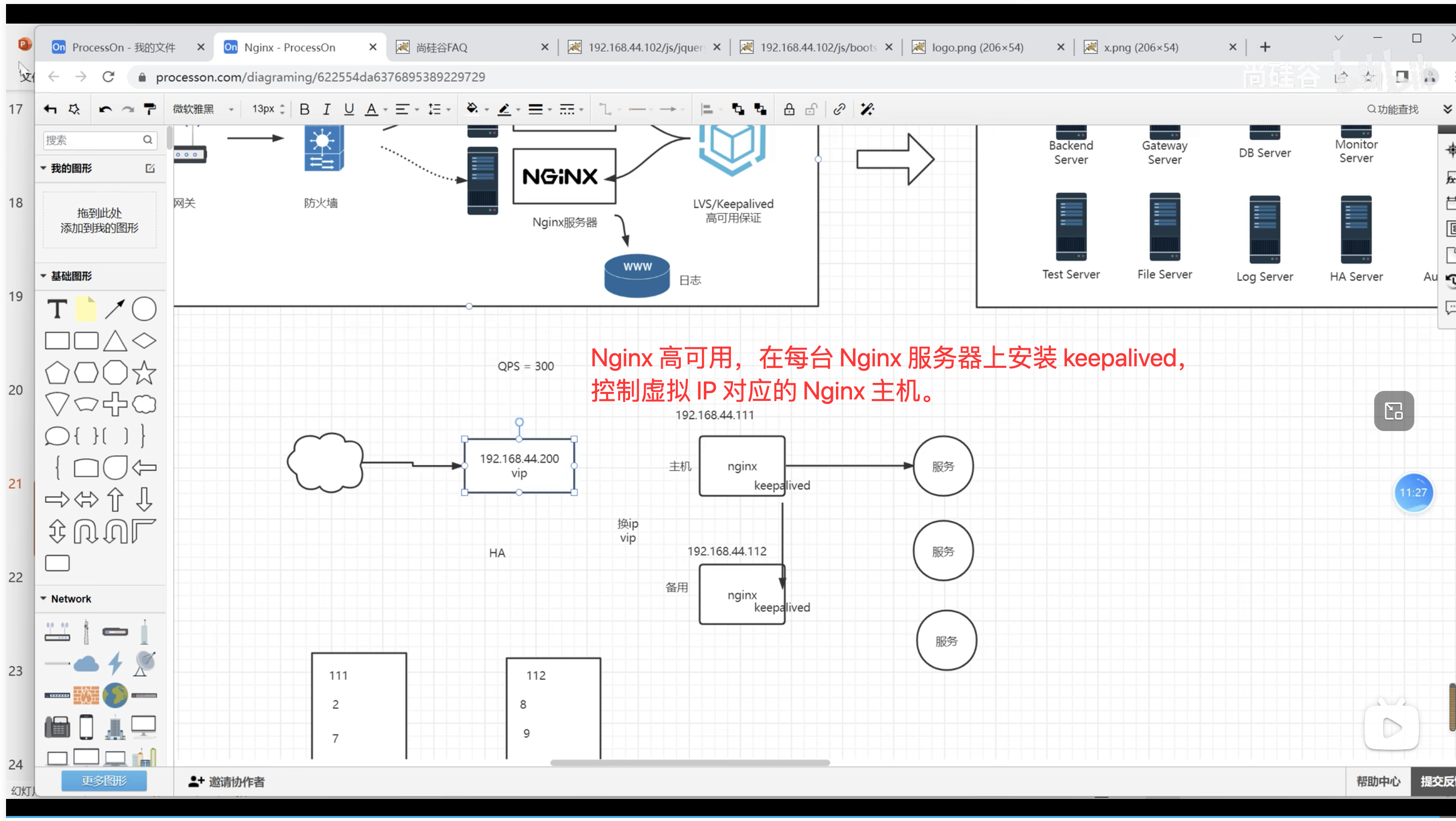Open the 尚硅谷FAQ browser tab

(x=441, y=48)
